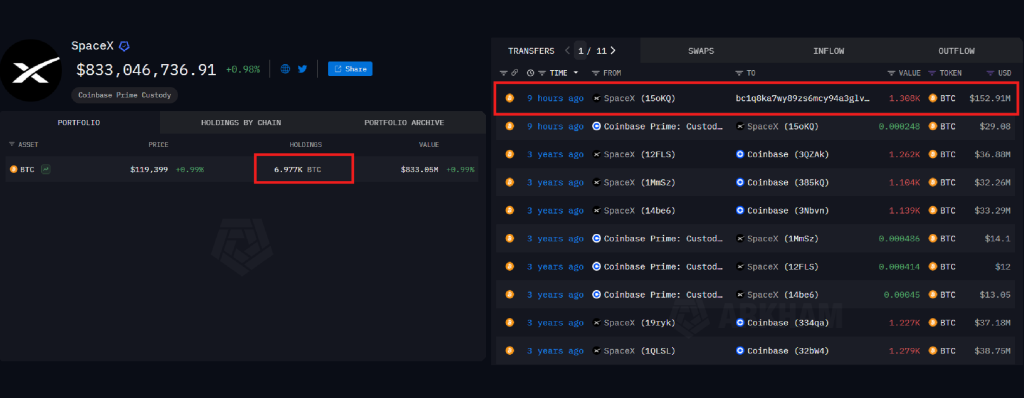
Task: Open the Value column filter
Action: (891, 73)
